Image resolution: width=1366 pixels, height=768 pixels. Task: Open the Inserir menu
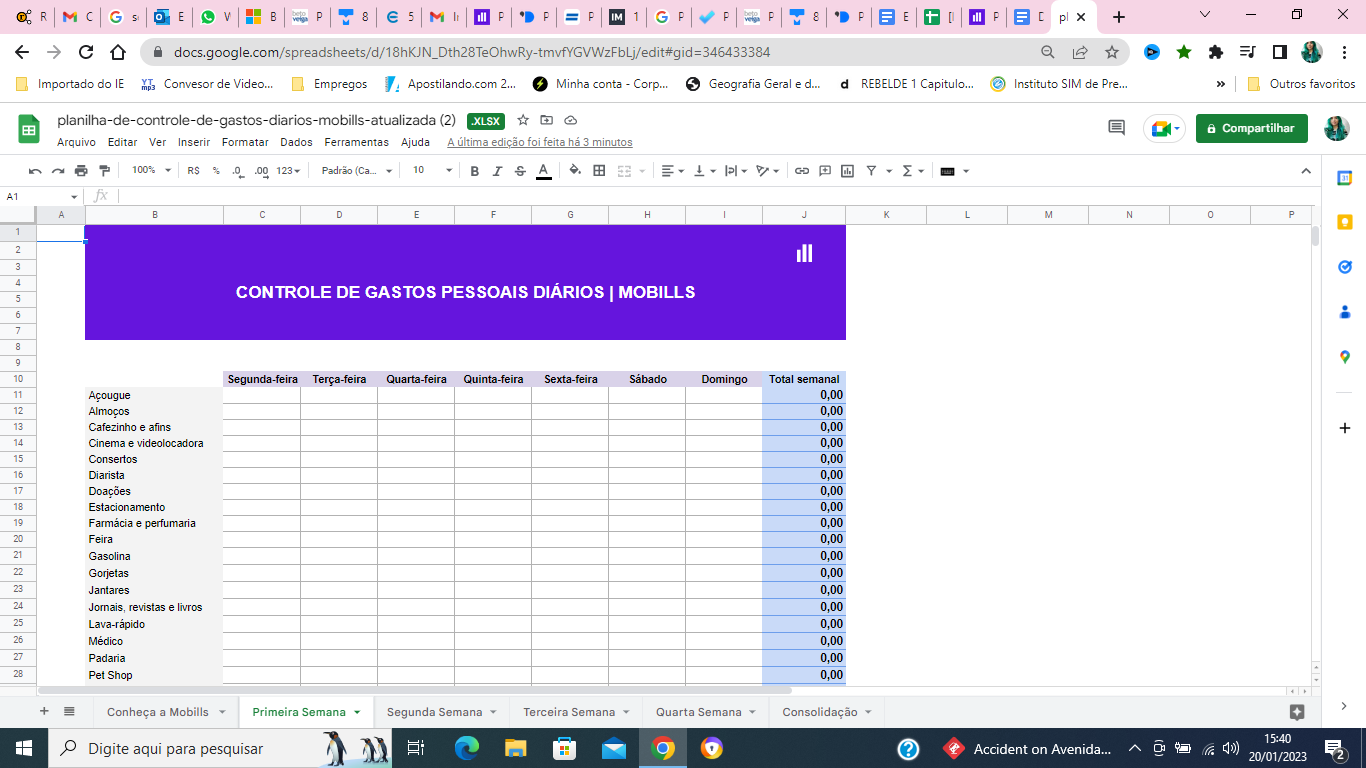[x=194, y=142]
